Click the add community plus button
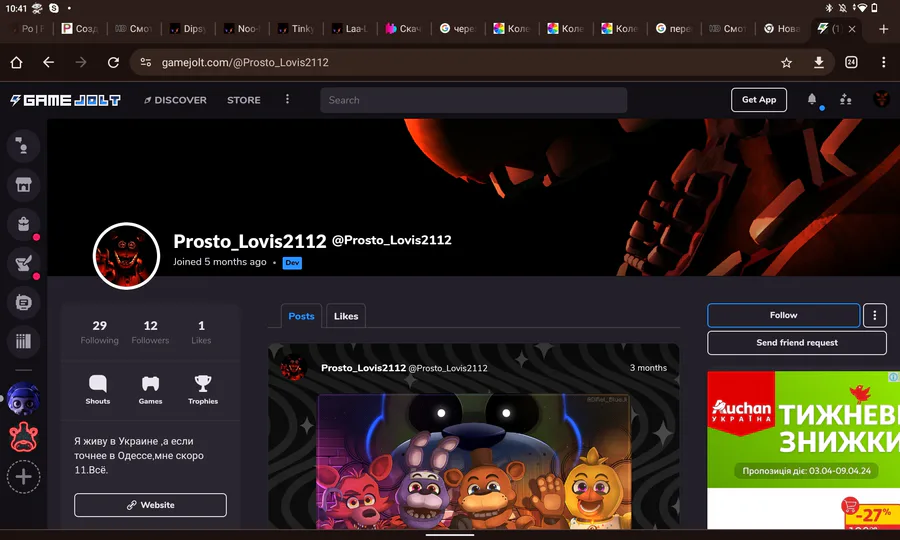This screenshot has width=900, height=540. point(24,477)
